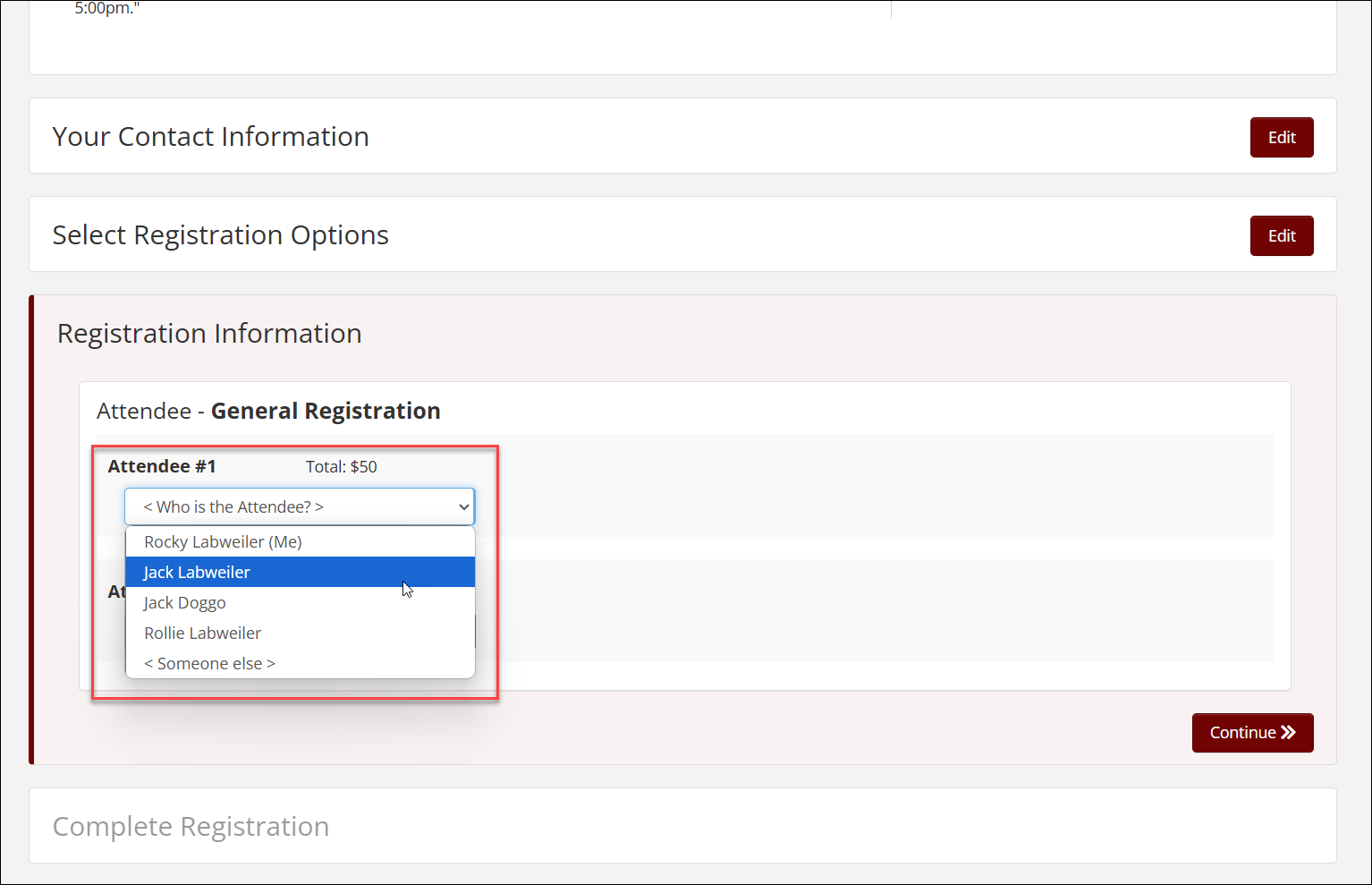Choose 'Rocky Labweiler (Me)' from the list
The width and height of the screenshot is (1372, 885).
coord(223,542)
